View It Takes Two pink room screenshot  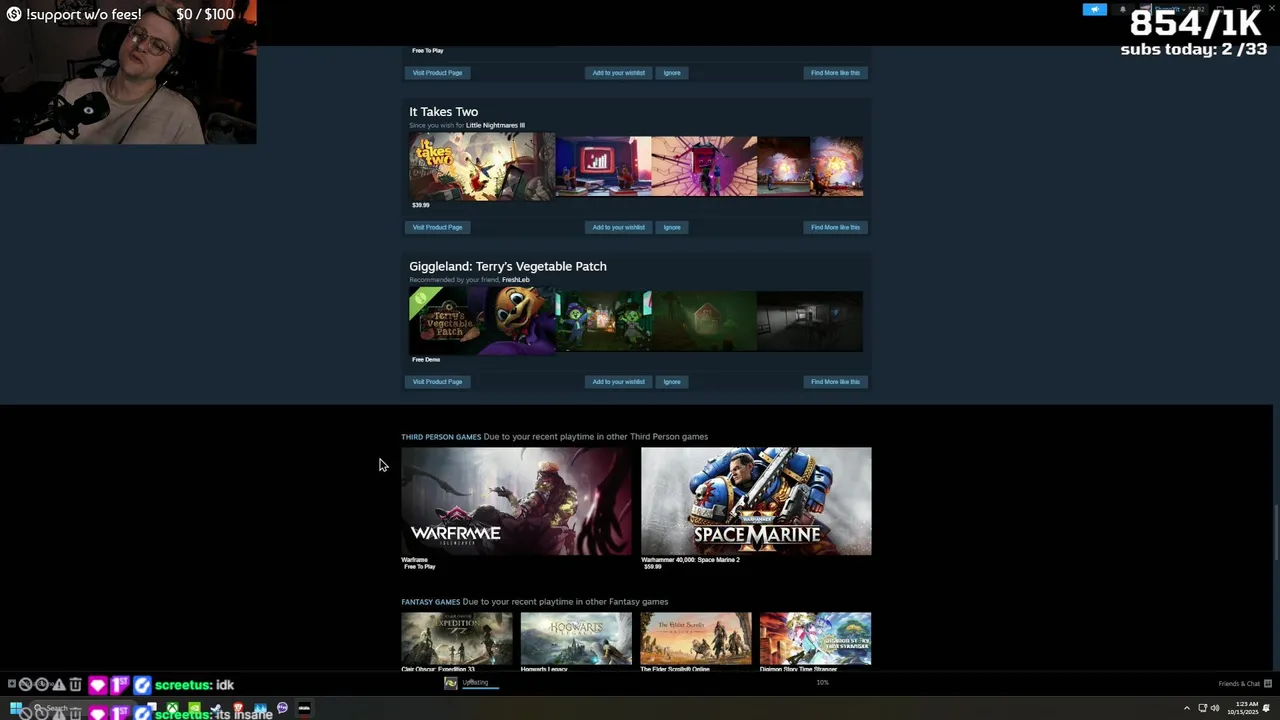tap(704, 167)
